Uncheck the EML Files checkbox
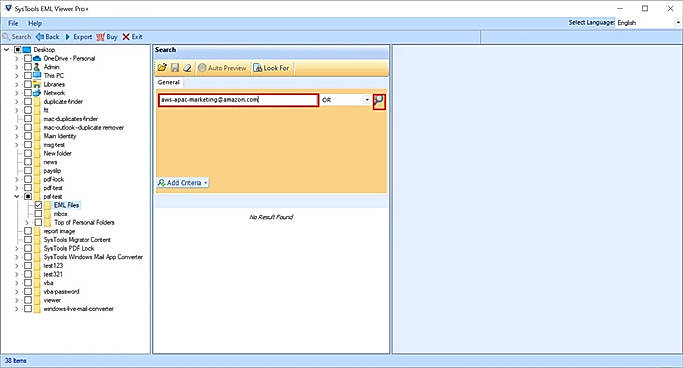The width and height of the screenshot is (683, 368). pyautogui.click(x=38, y=205)
